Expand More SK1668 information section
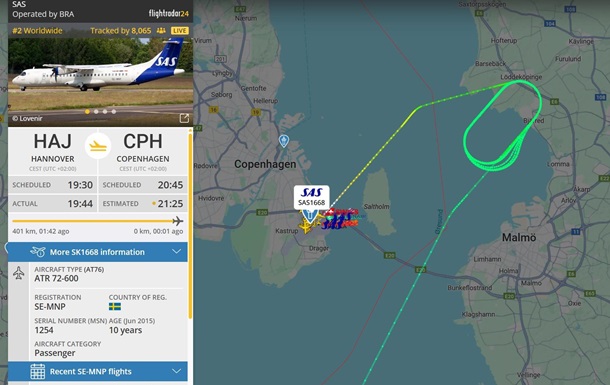The height and width of the screenshot is (385, 610). tap(98, 252)
